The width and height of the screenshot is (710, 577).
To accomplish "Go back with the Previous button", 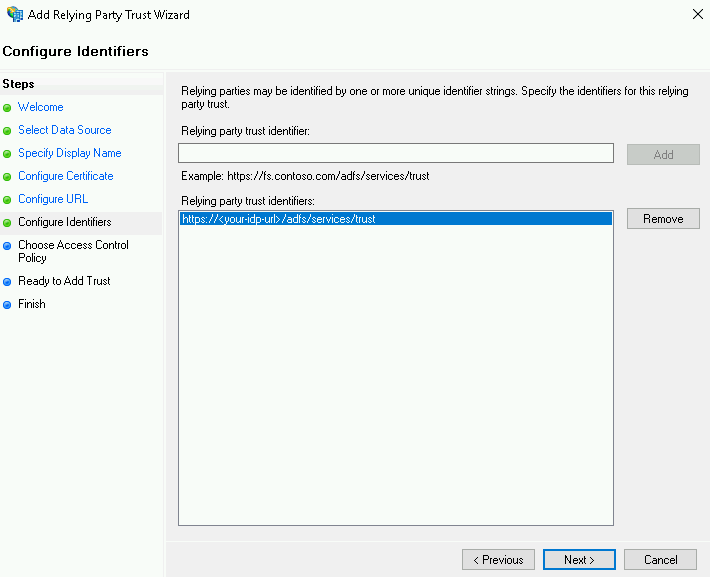I will tap(498, 560).
